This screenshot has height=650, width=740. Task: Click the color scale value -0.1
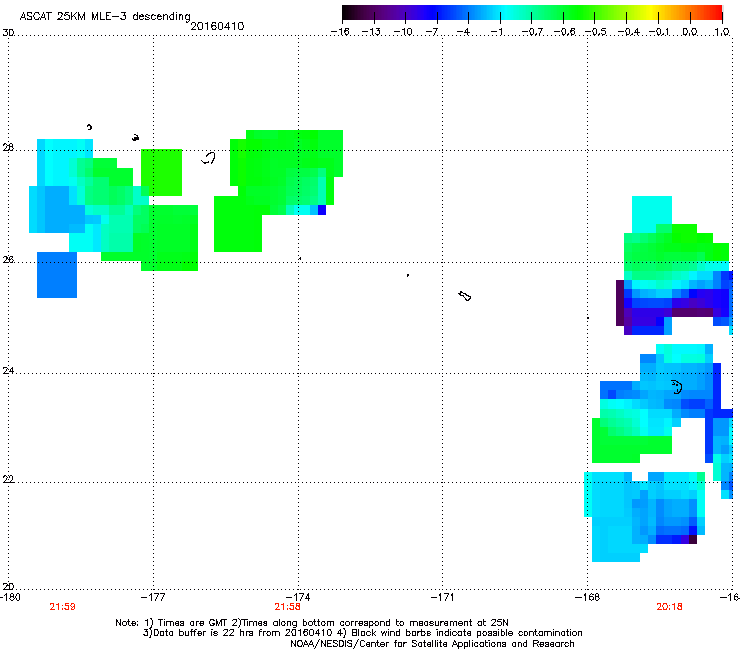(659, 32)
